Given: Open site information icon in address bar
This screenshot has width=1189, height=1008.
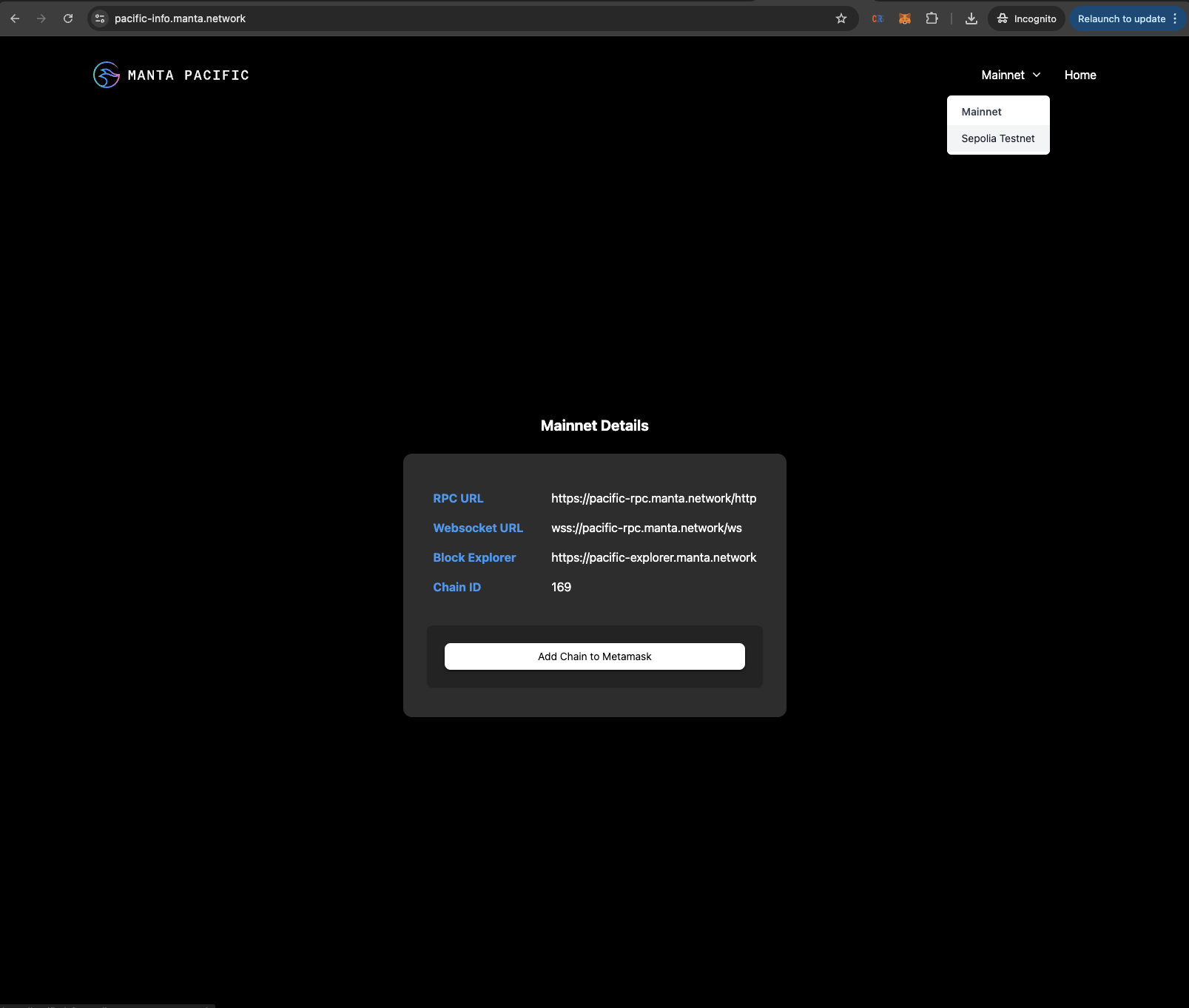Looking at the screenshot, I should [100, 19].
